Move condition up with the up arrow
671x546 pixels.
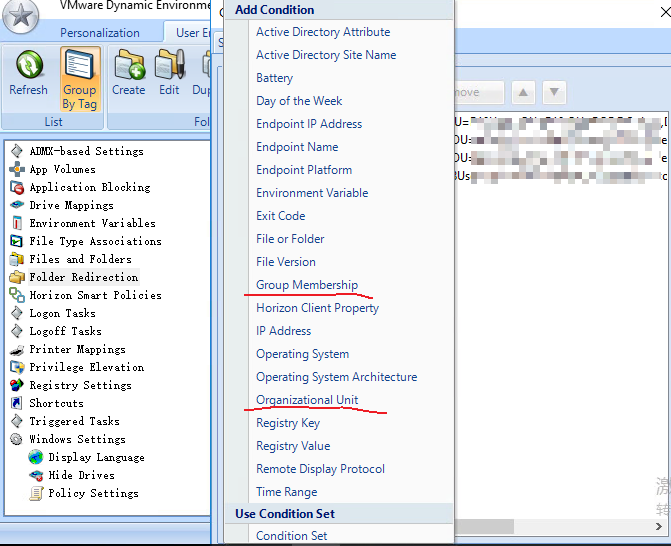[523, 92]
